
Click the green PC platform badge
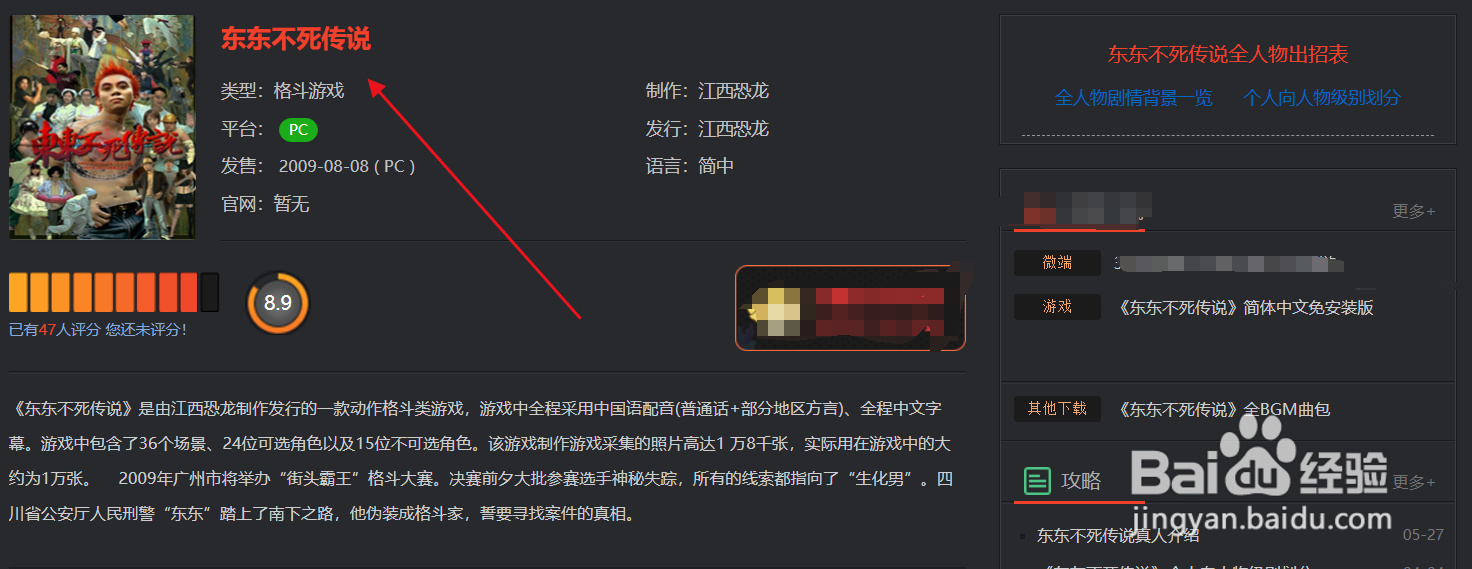click(298, 129)
